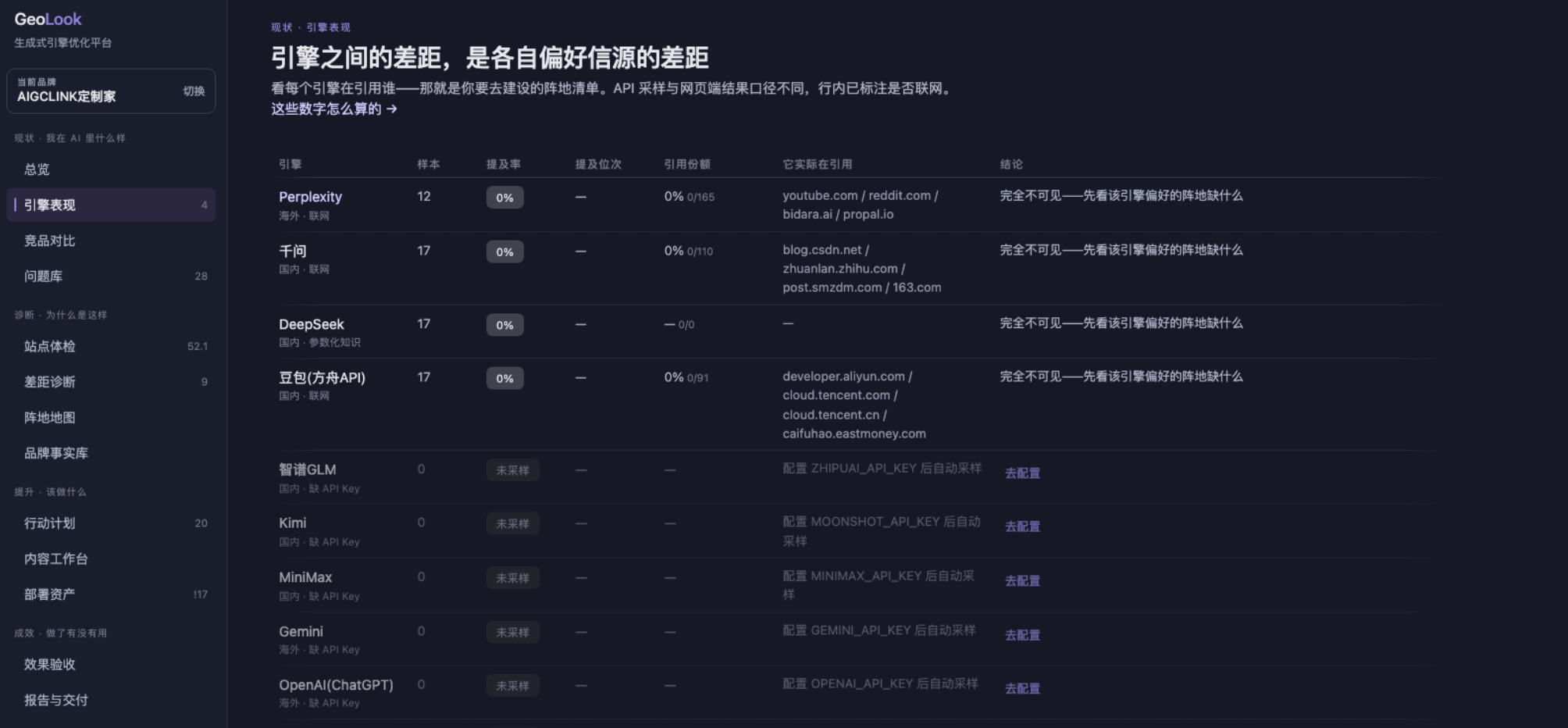
Task: Click 配置 ZHIPUAI_API_KEY 后自动采样 text
Action: click(882, 468)
